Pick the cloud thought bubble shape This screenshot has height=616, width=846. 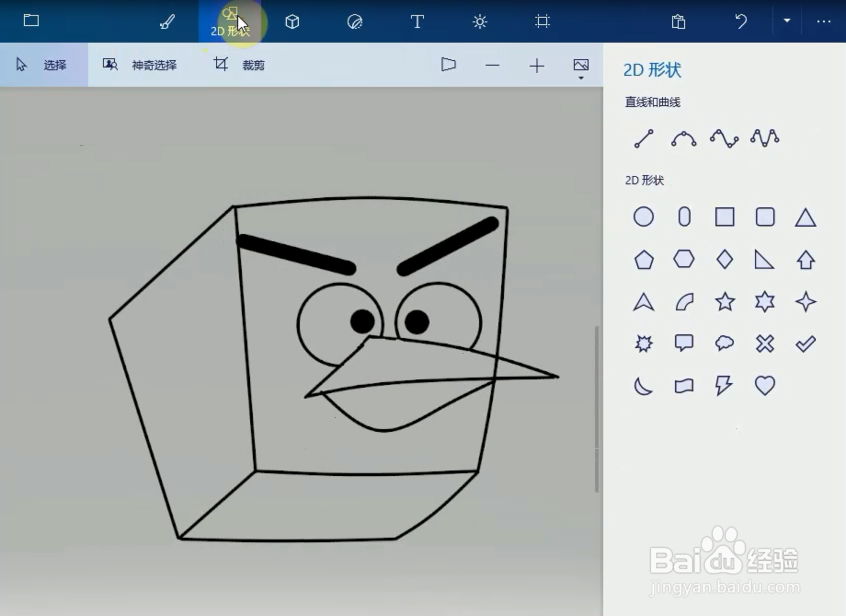click(x=724, y=343)
